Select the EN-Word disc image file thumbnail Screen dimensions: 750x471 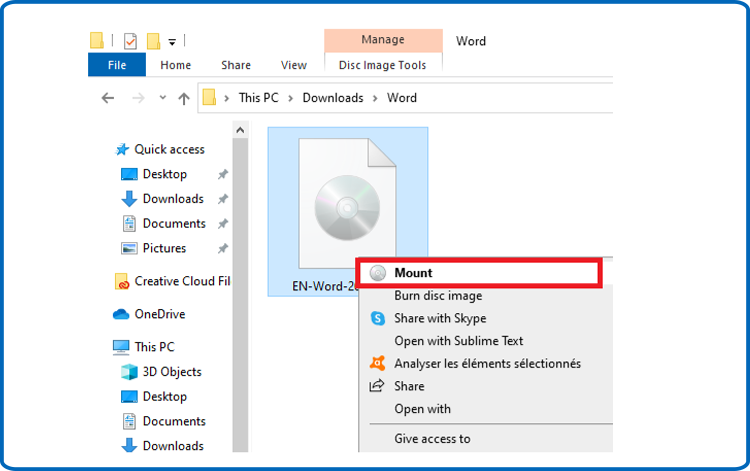(x=347, y=203)
